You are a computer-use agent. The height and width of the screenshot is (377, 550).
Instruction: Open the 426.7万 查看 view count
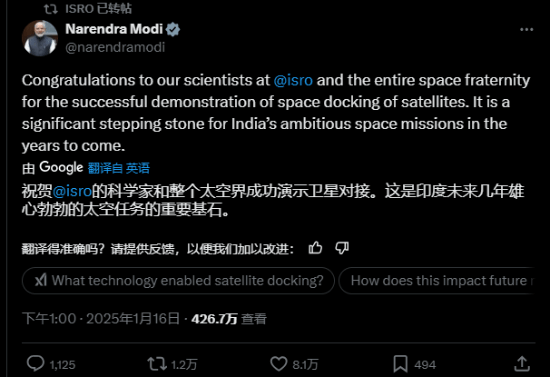tap(229, 319)
